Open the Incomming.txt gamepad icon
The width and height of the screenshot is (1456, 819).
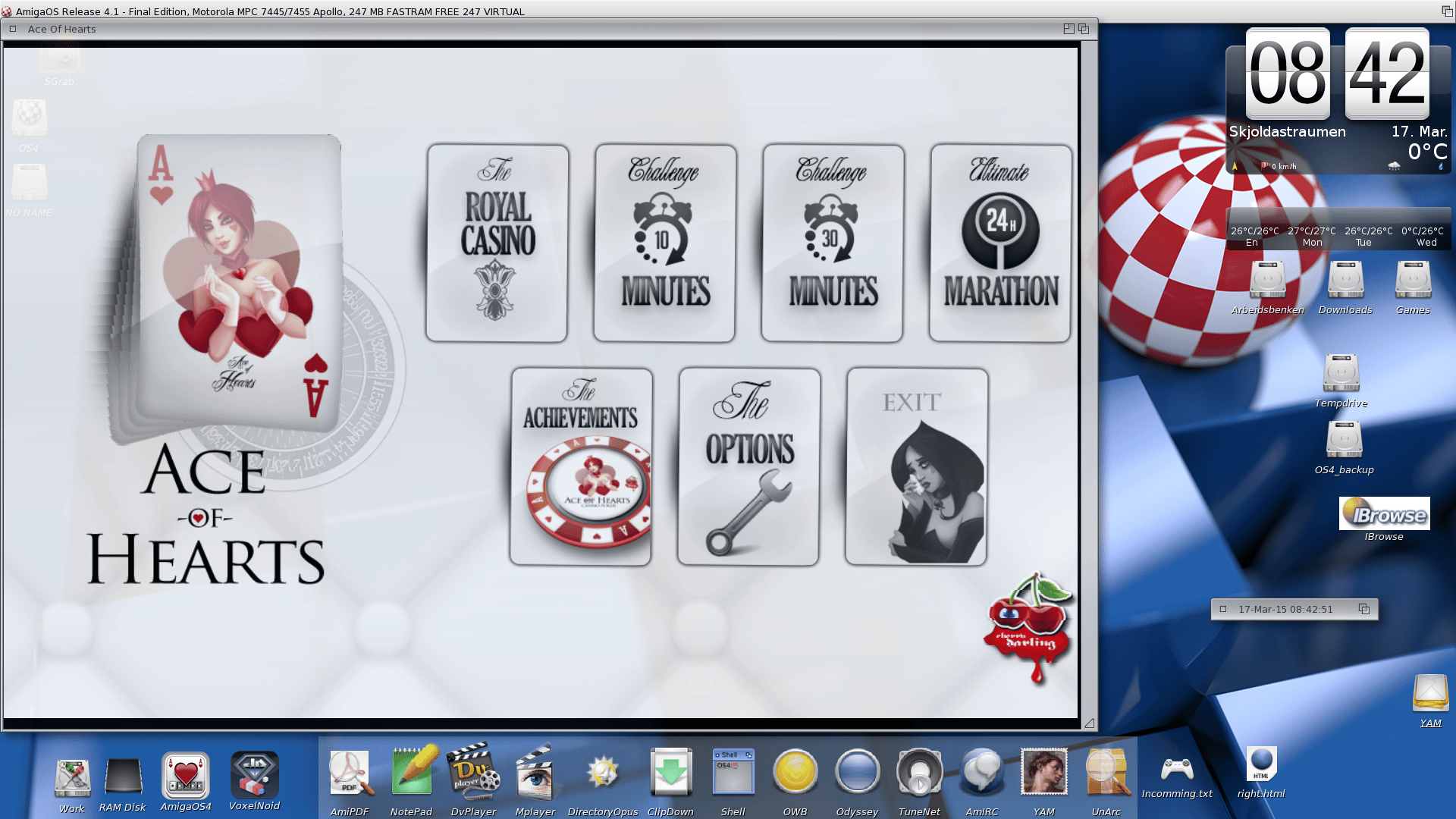click(x=1177, y=770)
